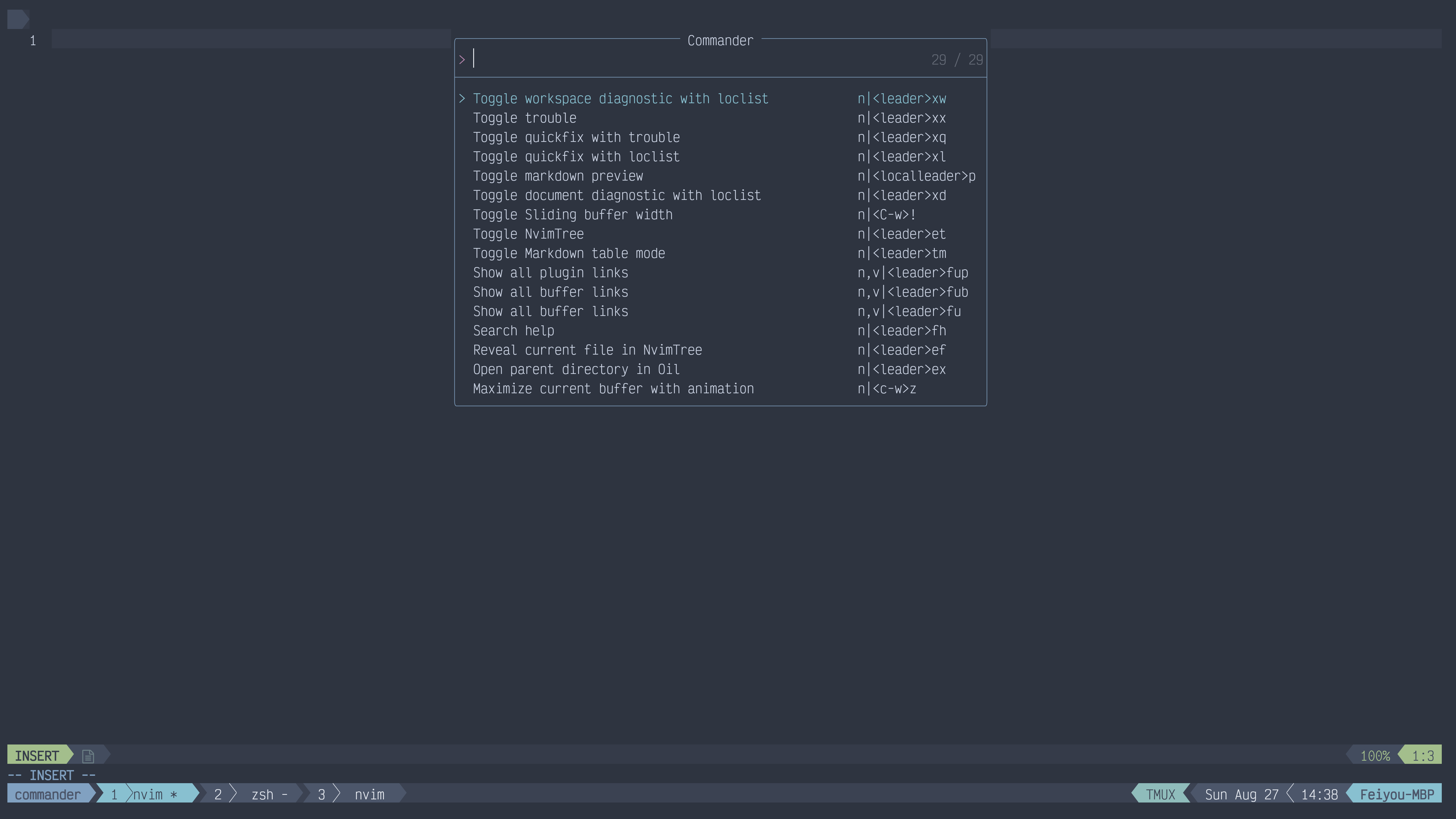Viewport: 1456px width, 819px height.
Task: Pick 'Open parent directory in Oil'
Action: click(x=721, y=370)
